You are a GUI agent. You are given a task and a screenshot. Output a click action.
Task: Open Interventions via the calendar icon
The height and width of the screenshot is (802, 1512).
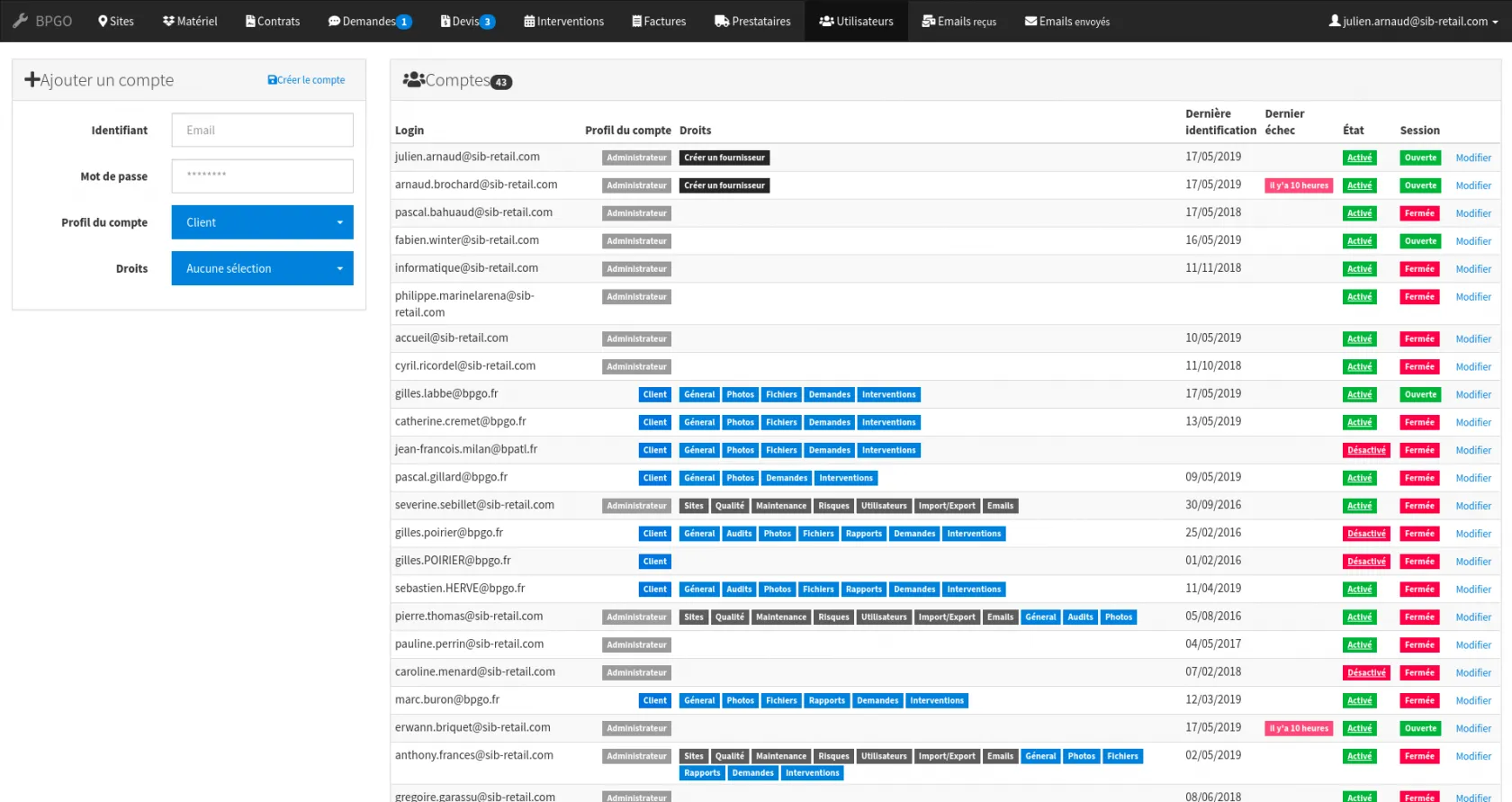529,21
